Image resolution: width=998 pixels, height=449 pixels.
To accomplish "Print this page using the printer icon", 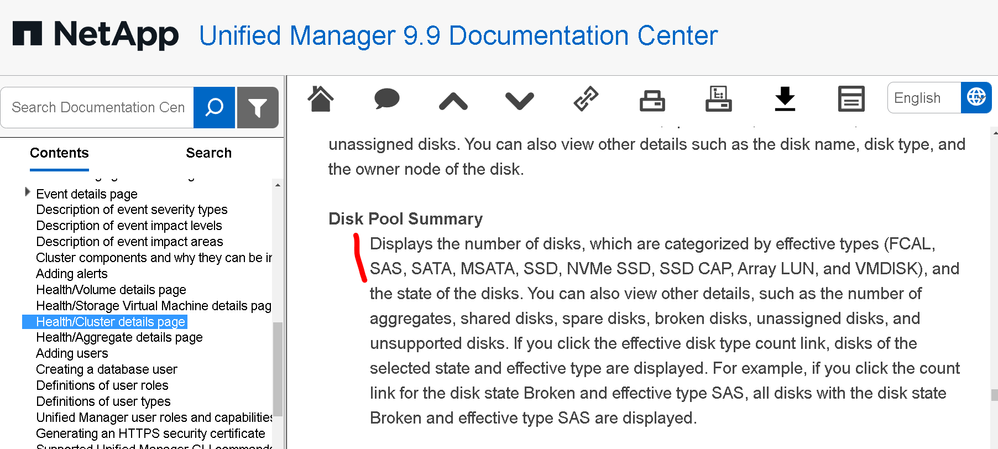I will (652, 98).
